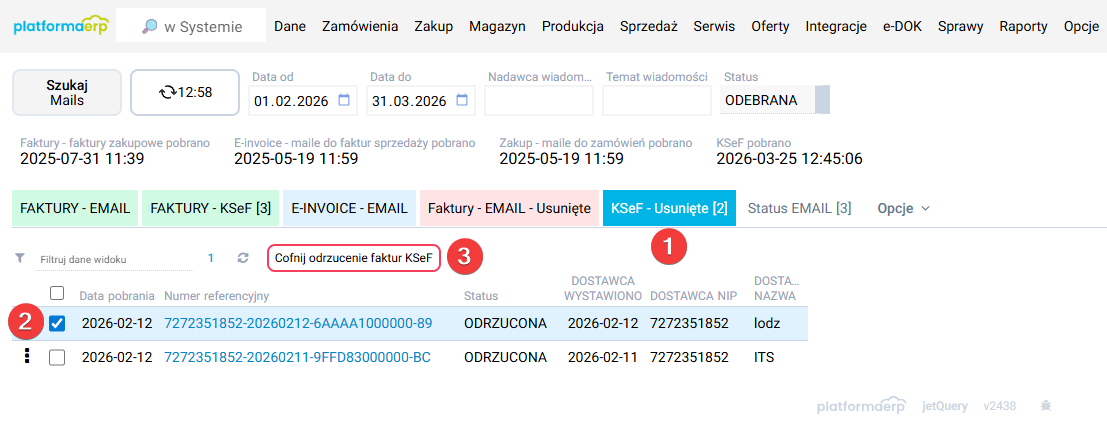Open the Sprawy menu
The height and width of the screenshot is (425, 1107).
[961, 27]
